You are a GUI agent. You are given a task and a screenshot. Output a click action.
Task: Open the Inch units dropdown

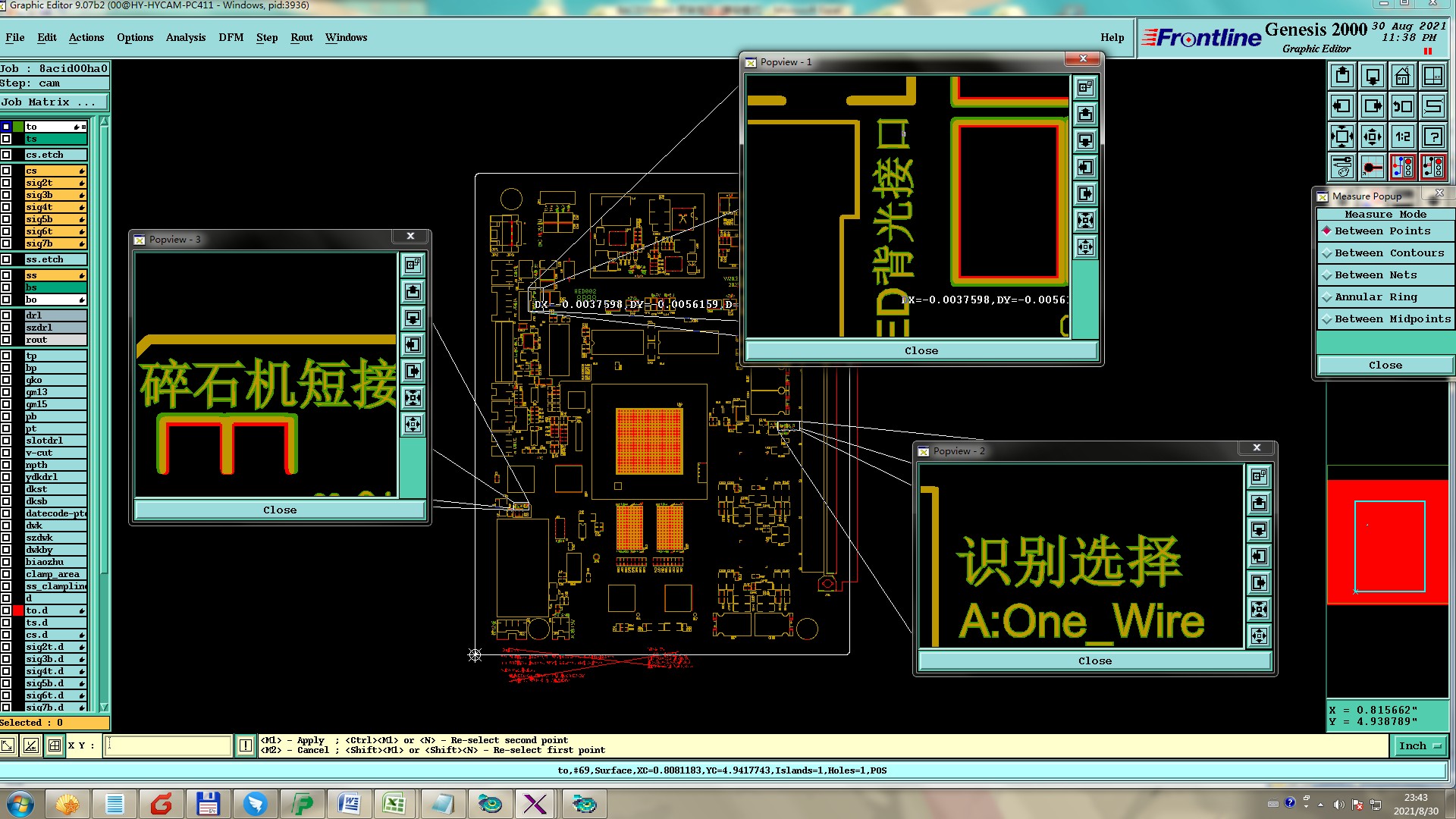click(1420, 746)
